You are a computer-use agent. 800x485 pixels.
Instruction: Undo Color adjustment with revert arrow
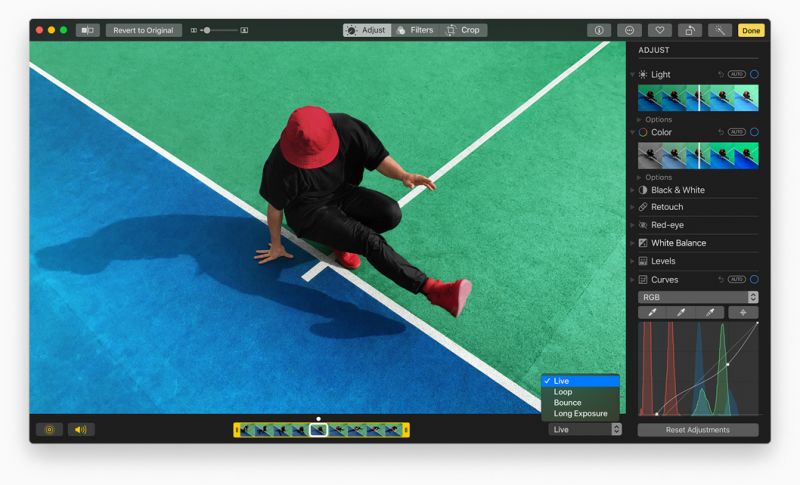click(x=721, y=132)
